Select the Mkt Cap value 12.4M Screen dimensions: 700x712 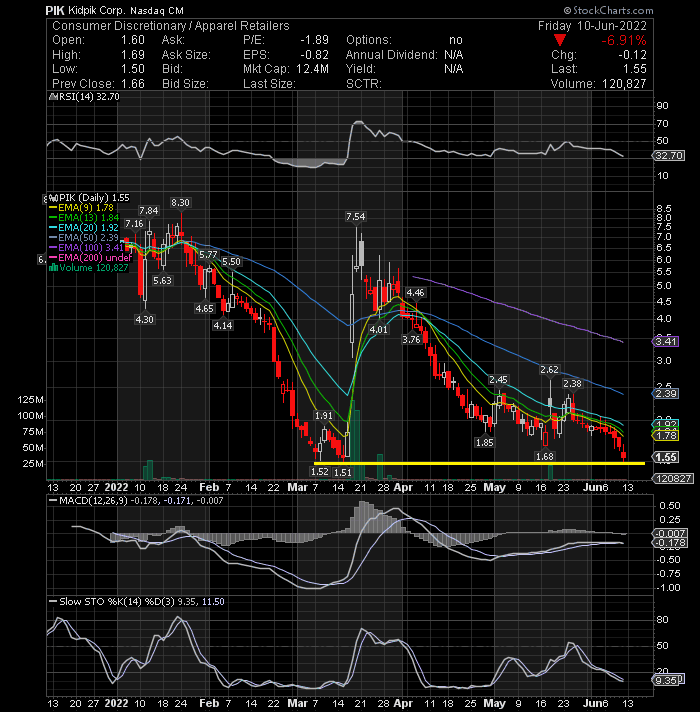(x=312, y=69)
